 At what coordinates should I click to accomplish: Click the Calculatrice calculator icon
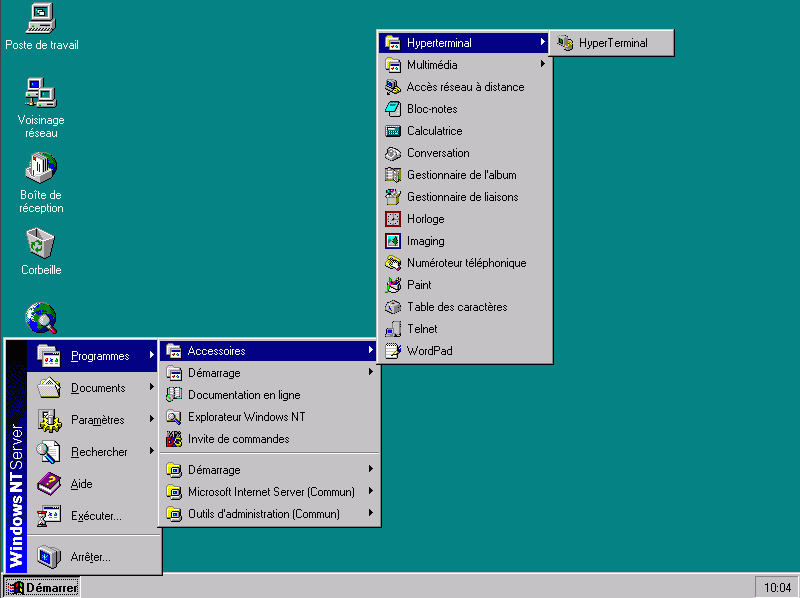pyautogui.click(x=393, y=131)
